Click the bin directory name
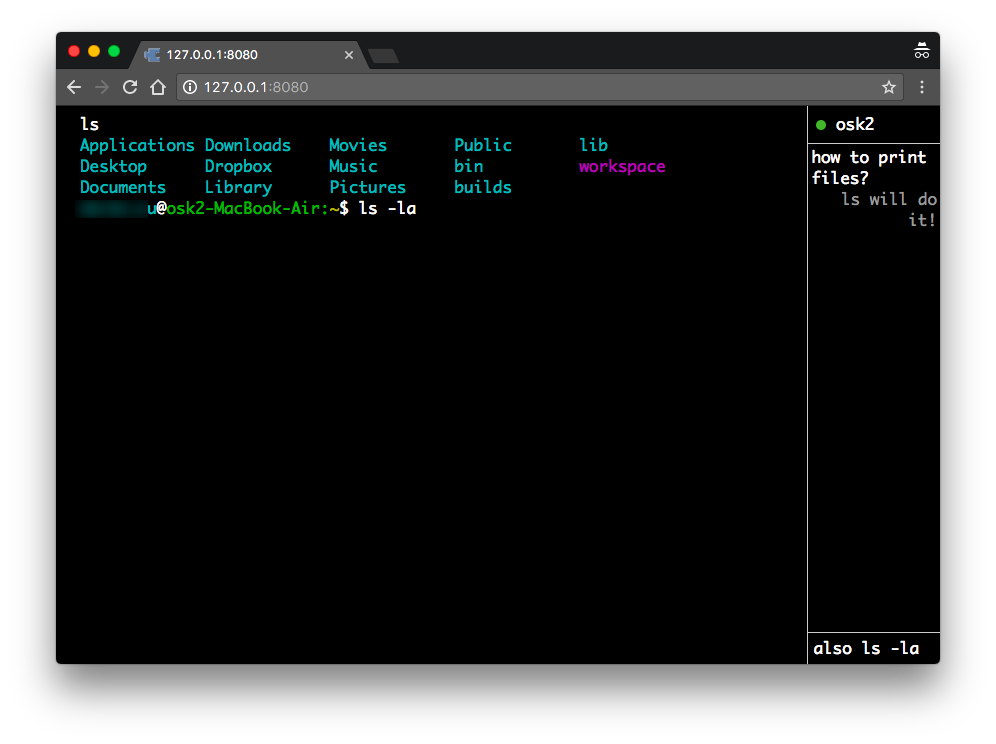 tap(469, 166)
